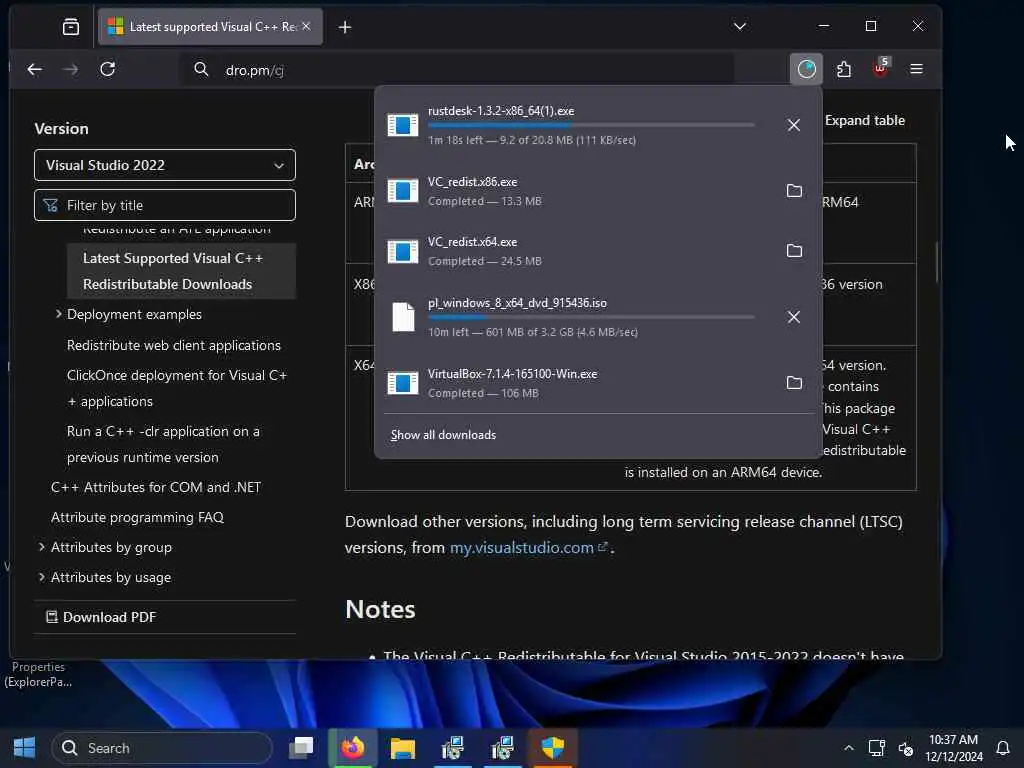Open the Firefox View icon
The height and width of the screenshot is (768, 1024).
(x=71, y=27)
